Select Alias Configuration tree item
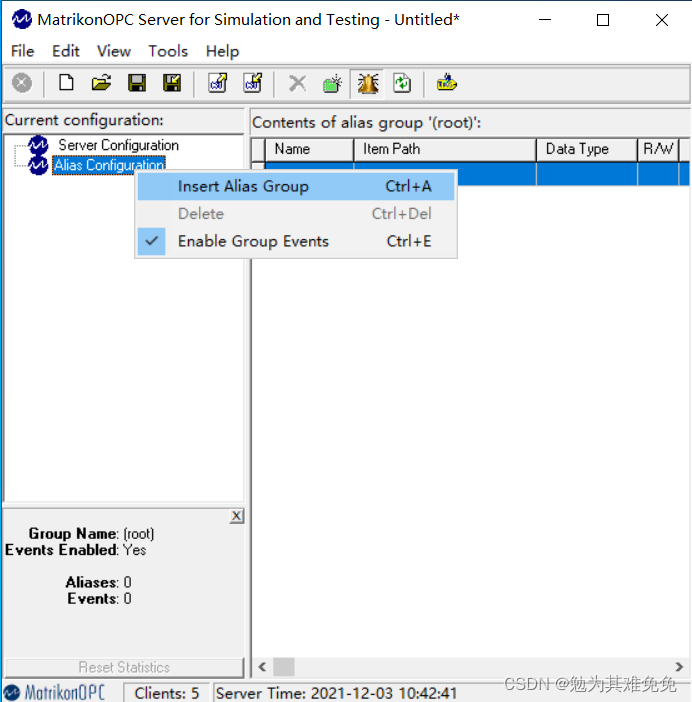 point(109,165)
